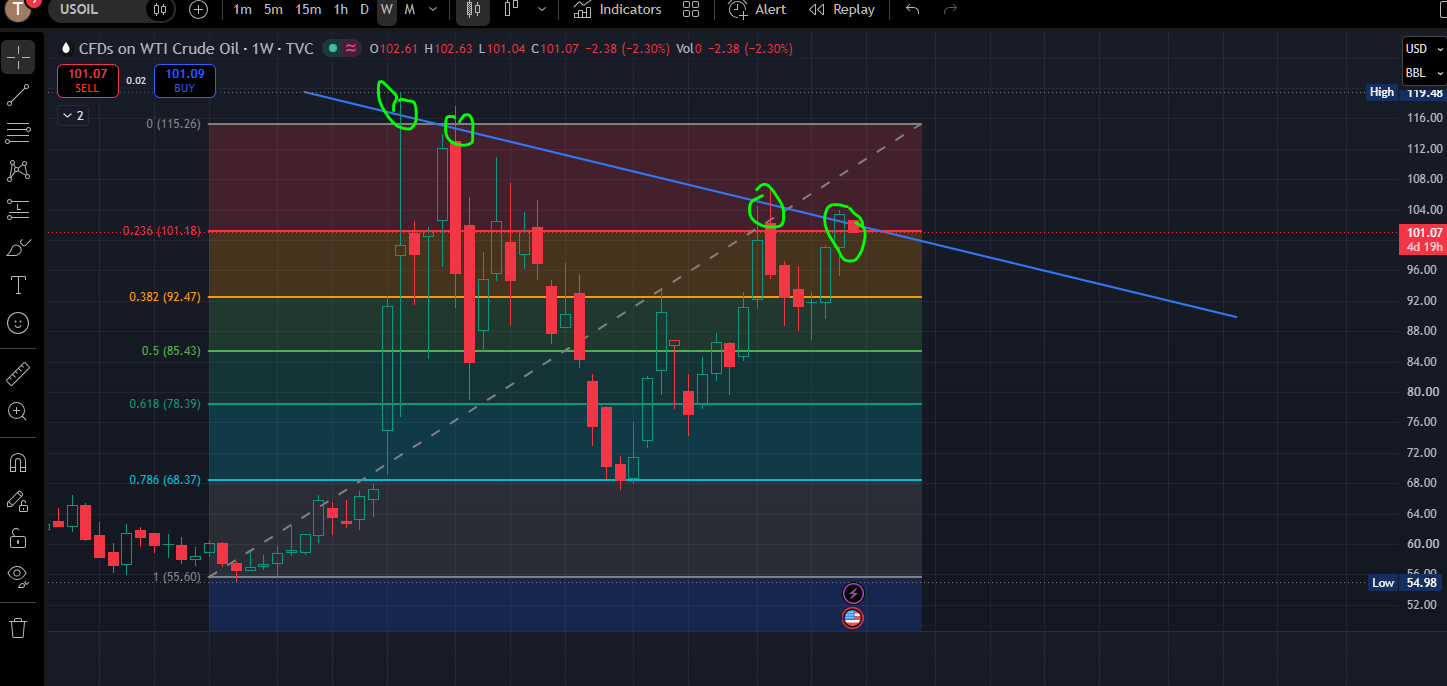
Task: Toggle lock all drawings
Action: (18, 538)
